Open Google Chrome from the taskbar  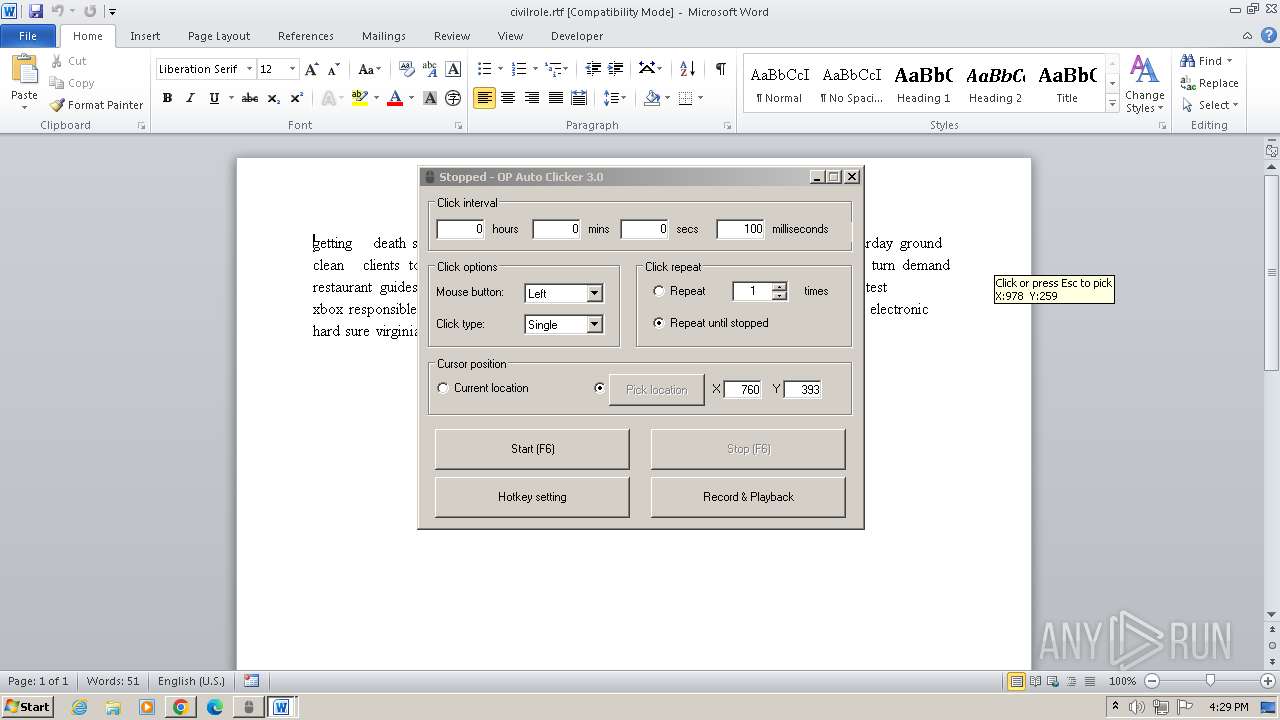click(x=181, y=707)
